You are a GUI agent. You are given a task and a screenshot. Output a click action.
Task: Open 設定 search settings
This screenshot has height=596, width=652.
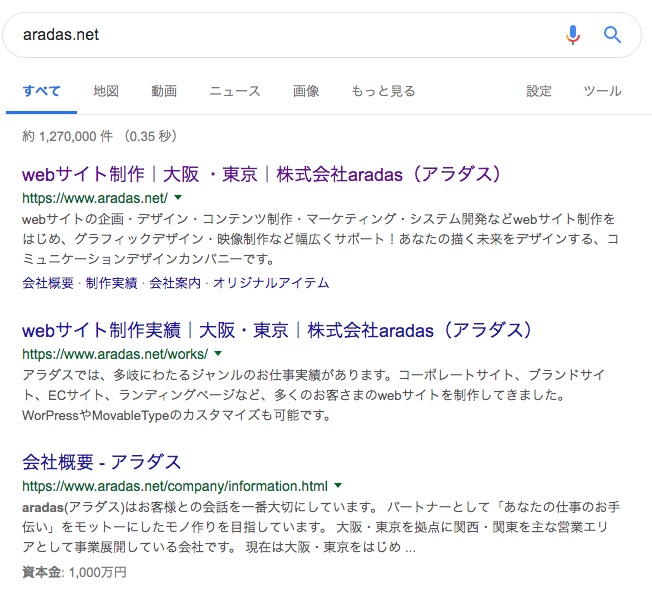(539, 91)
